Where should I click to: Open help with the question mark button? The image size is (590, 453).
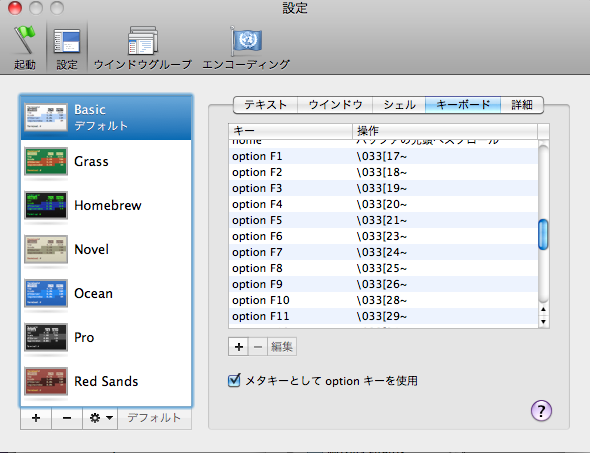coord(541,411)
